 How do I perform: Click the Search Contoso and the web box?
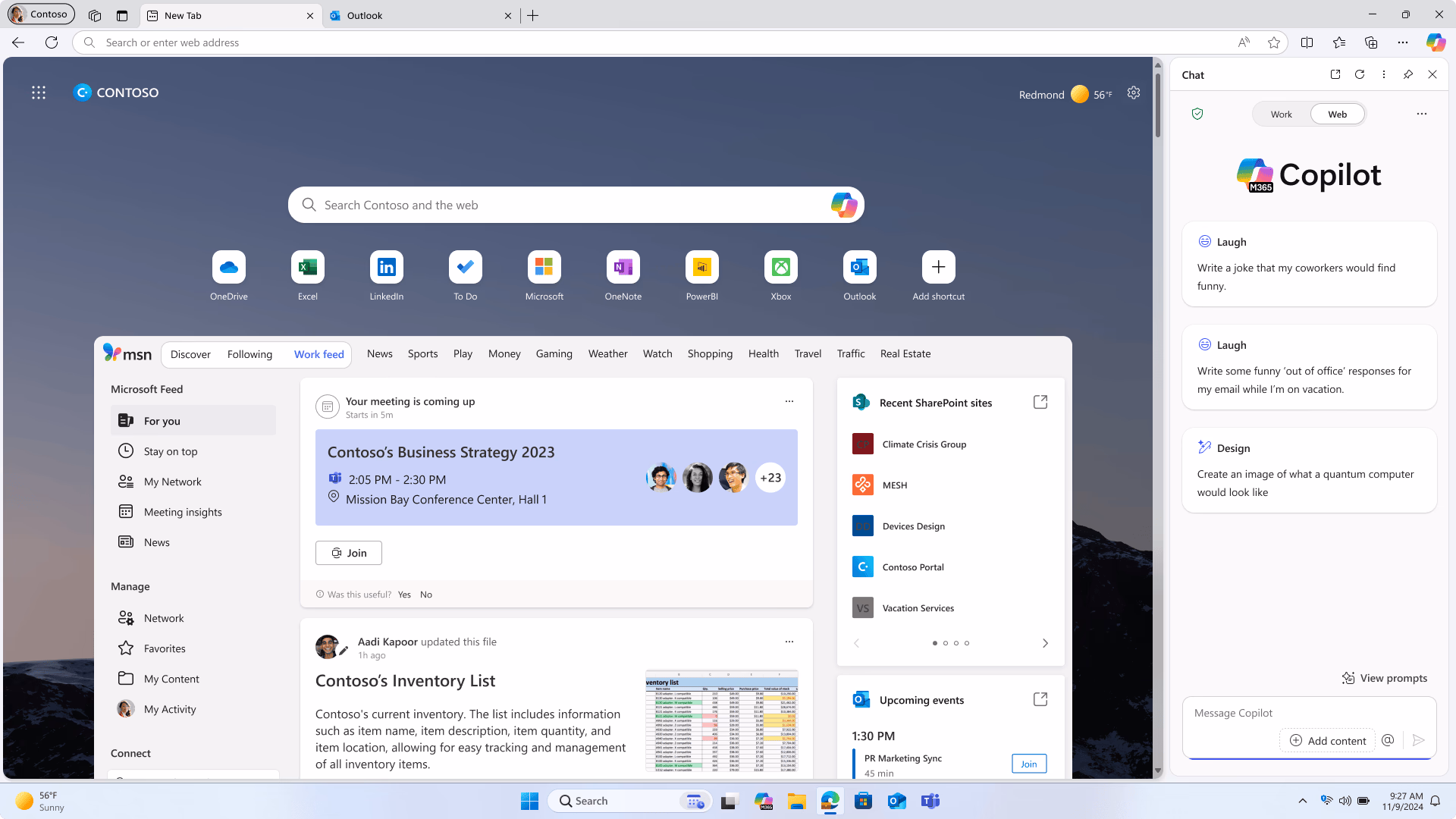click(576, 205)
